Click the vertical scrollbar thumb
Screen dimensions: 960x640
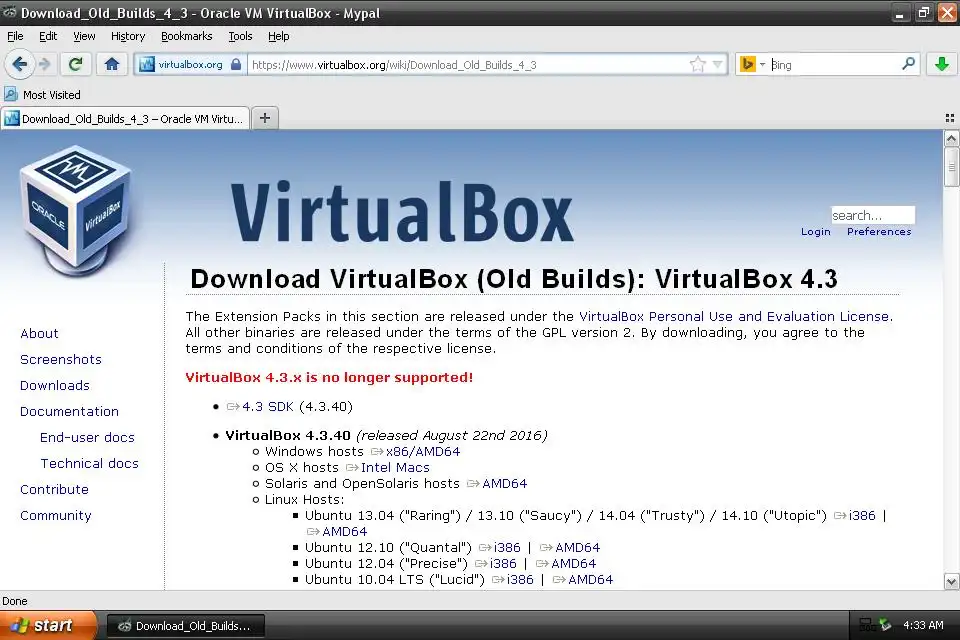951,167
